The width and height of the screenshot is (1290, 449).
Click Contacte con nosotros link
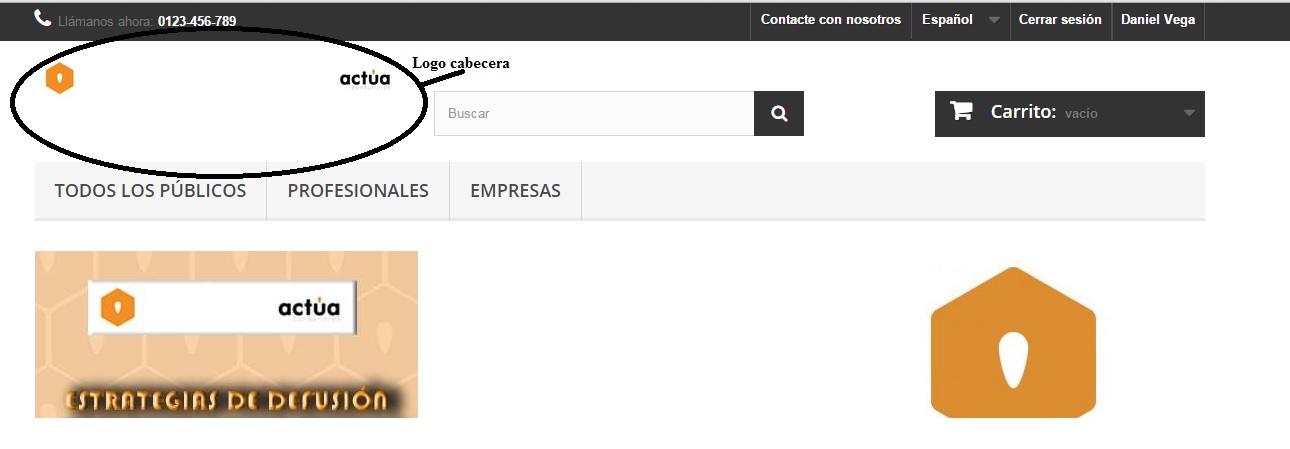[831, 20]
